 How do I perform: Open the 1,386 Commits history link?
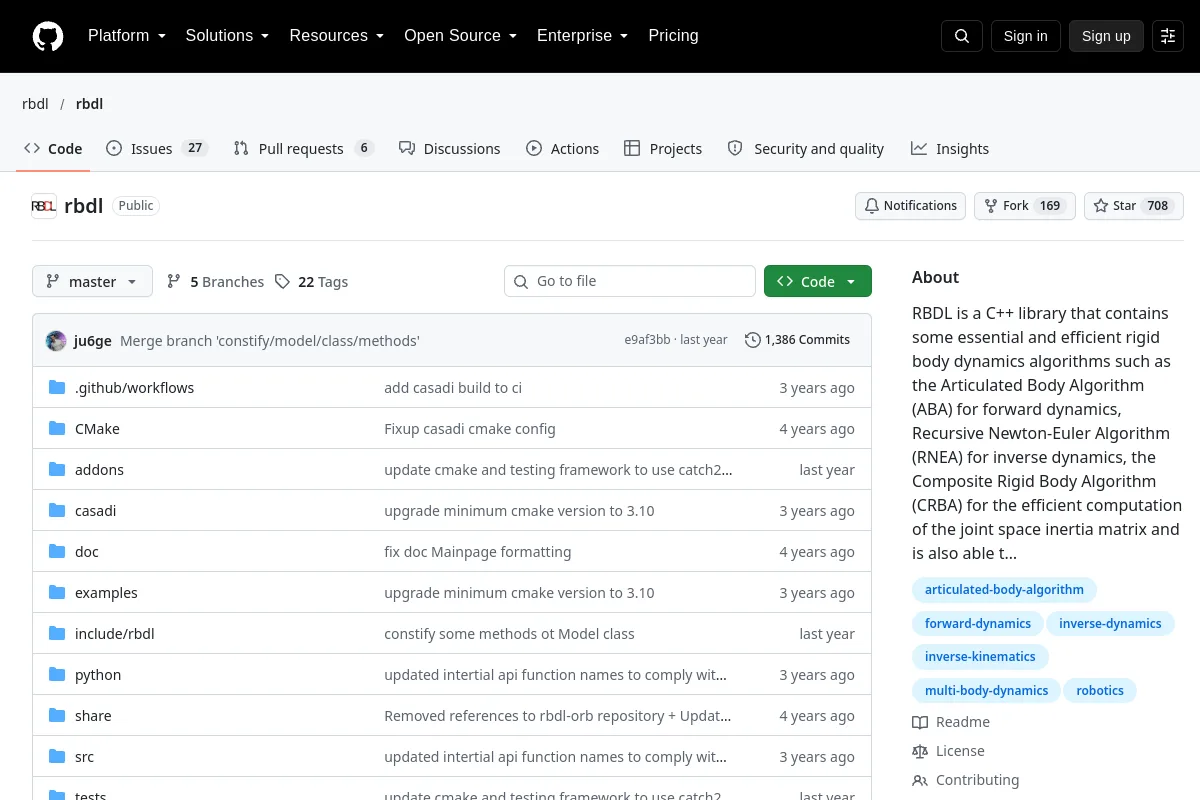(798, 340)
